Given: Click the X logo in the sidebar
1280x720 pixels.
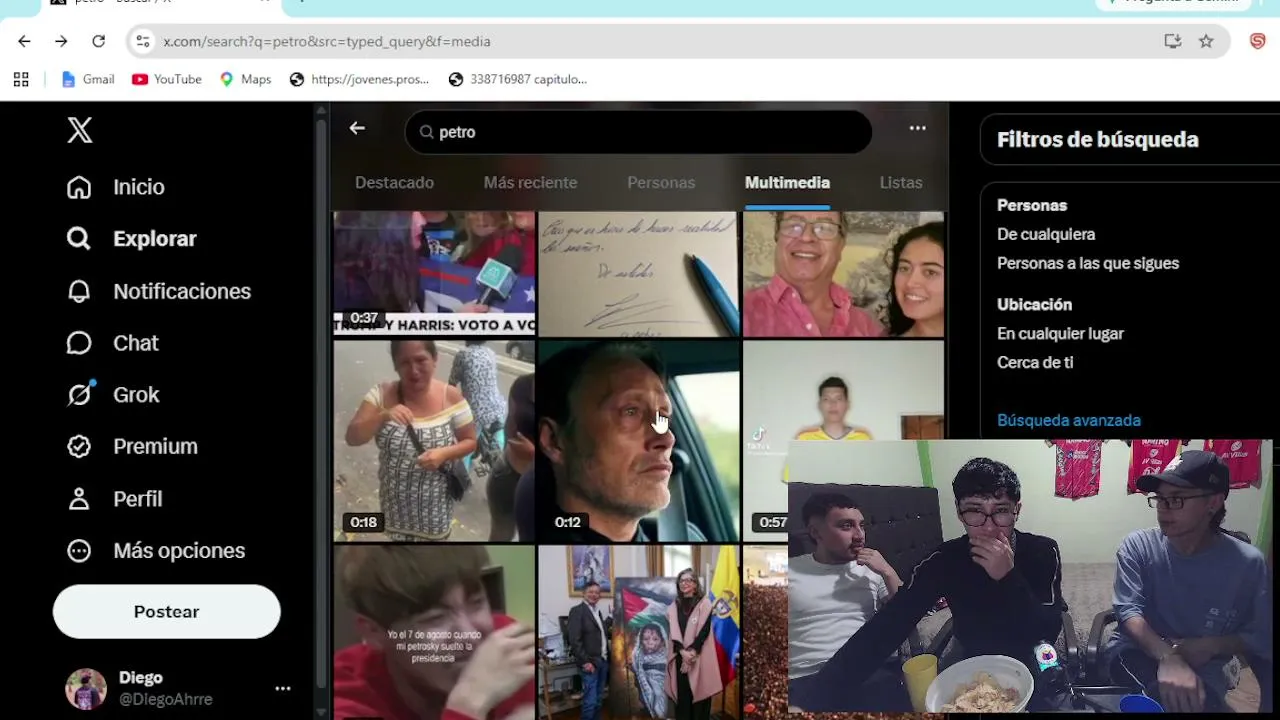Looking at the screenshot, I should (x=80, y=130).
